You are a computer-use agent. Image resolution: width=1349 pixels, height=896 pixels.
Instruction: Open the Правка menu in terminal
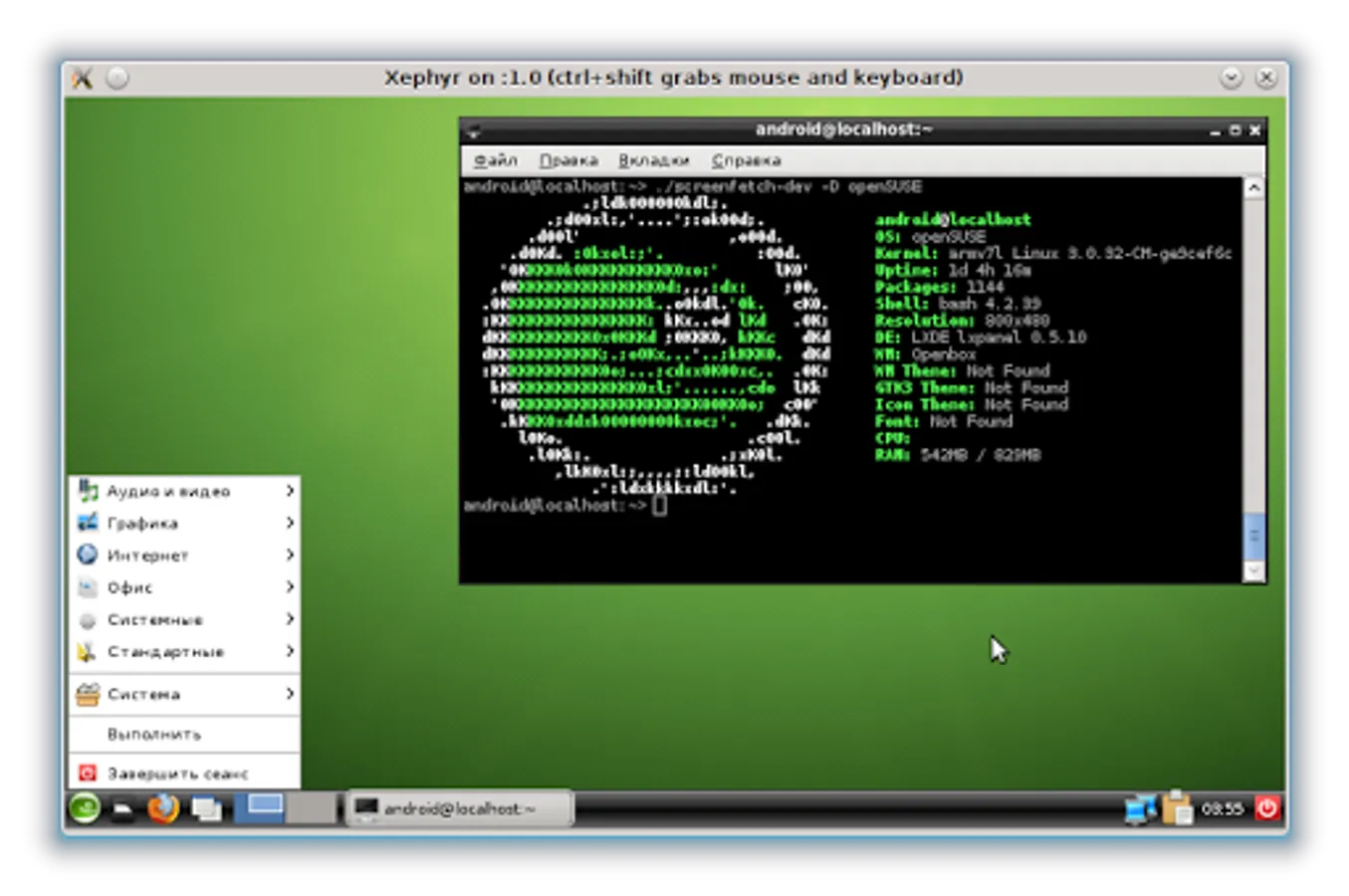pyautogui.click(x=568, y=160)
